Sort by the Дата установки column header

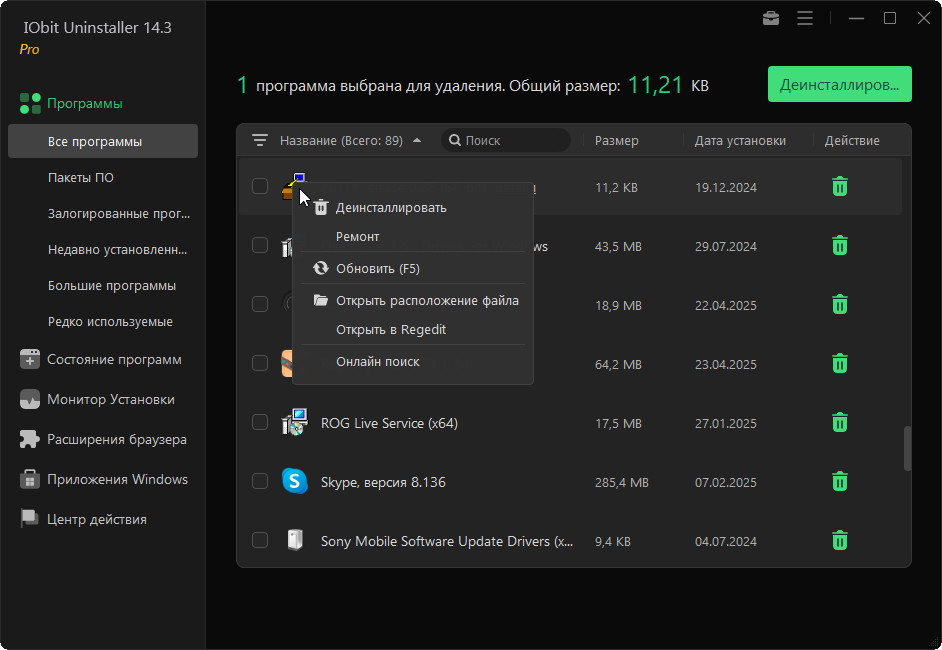tap(740, 141)
